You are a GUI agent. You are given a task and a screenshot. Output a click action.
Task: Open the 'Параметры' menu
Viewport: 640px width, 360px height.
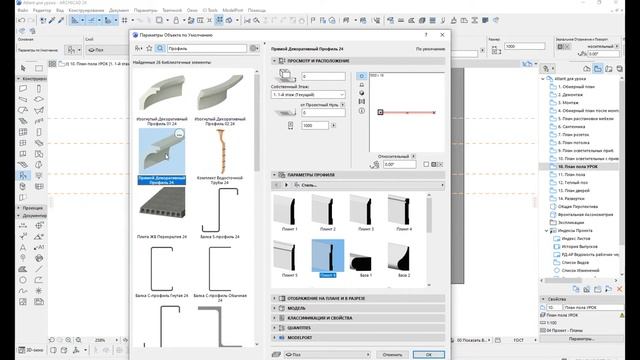coord(145,10)
